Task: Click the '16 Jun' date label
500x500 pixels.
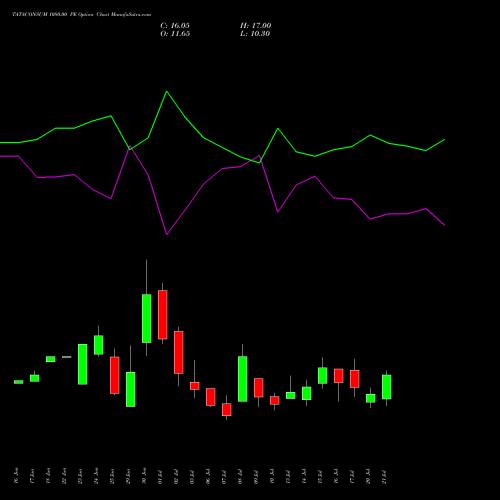Action: (16, 475)
